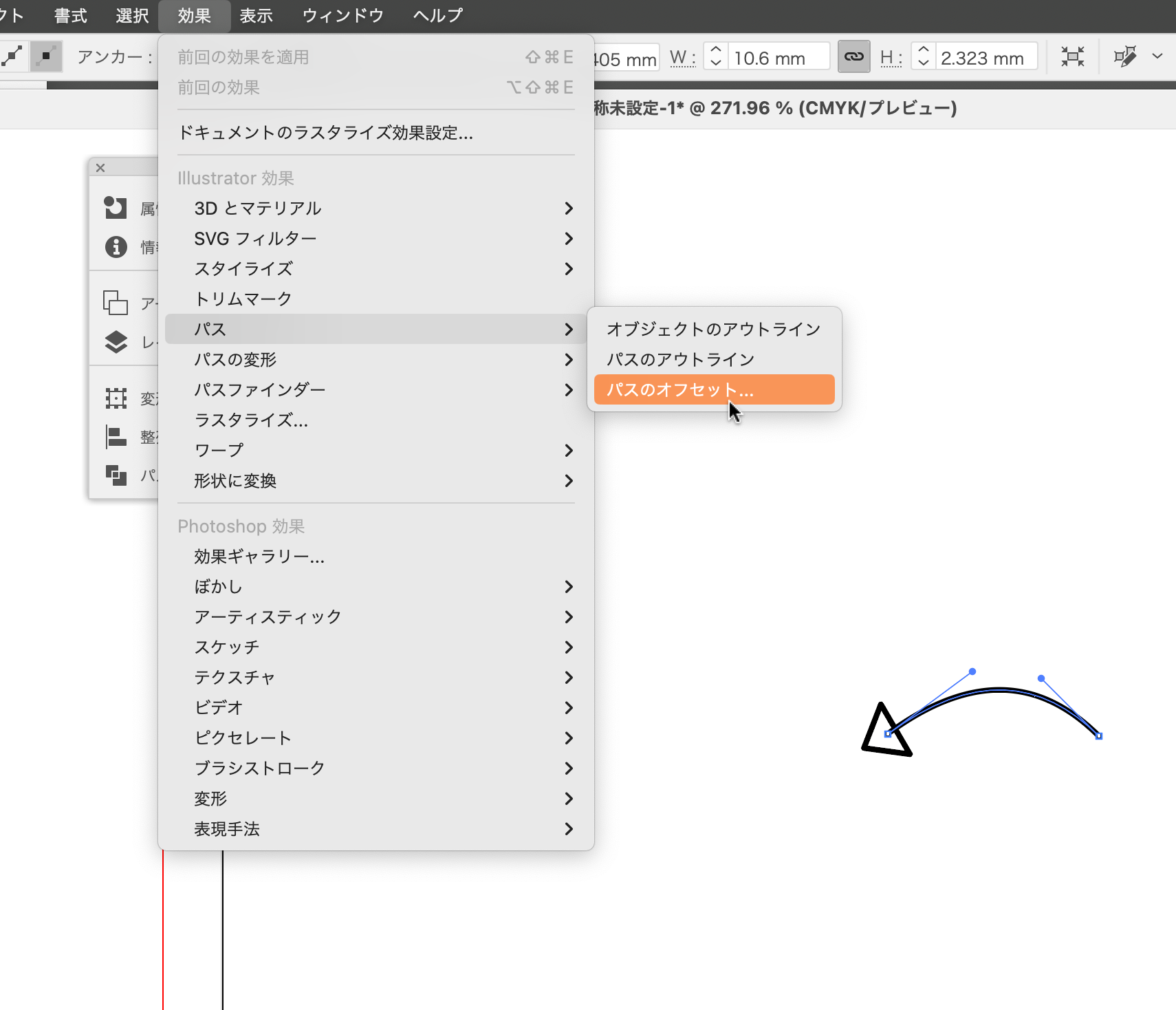1176x1010 pixels.
Task: Open the Info panel icon
Action: (116, 246)
